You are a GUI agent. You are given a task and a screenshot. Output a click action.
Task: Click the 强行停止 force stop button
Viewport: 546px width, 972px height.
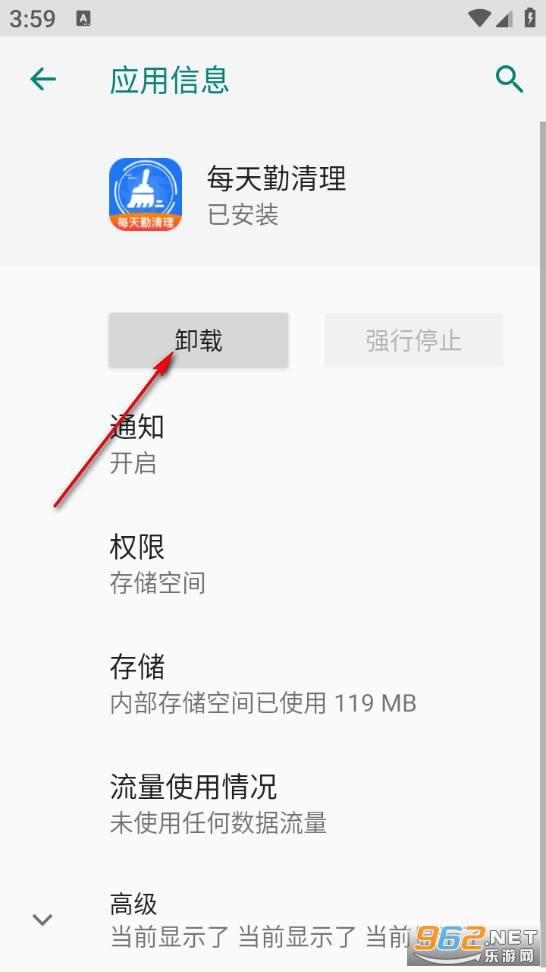coord(413,340)
